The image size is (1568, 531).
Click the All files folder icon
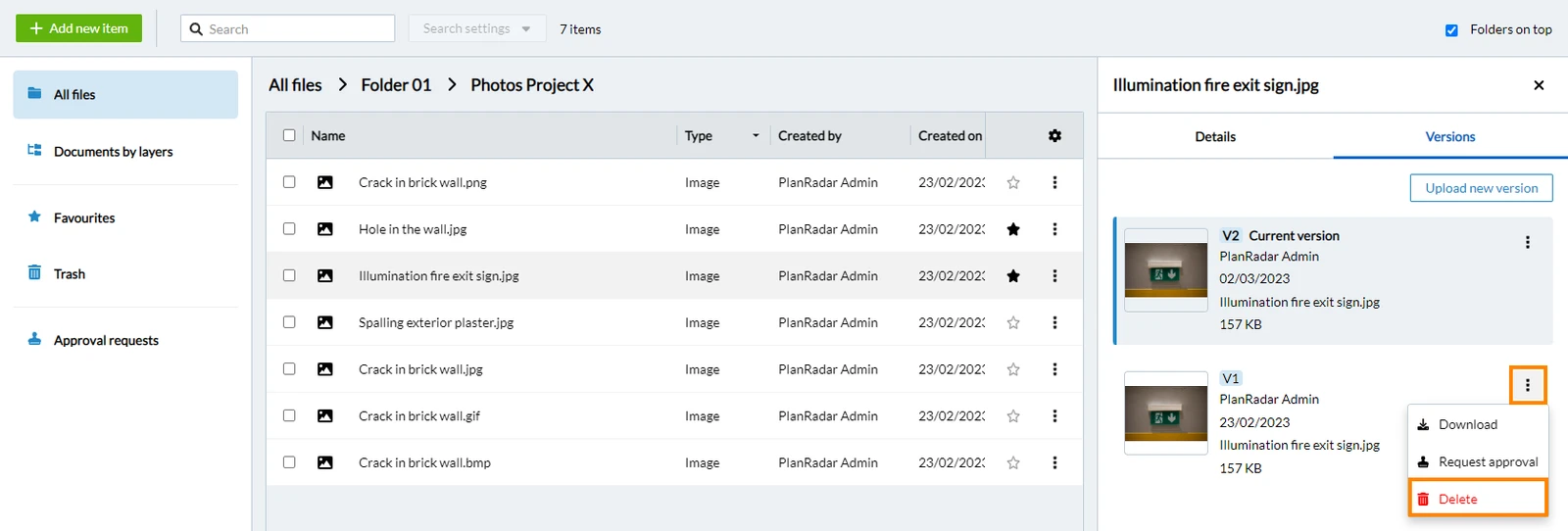34,93
